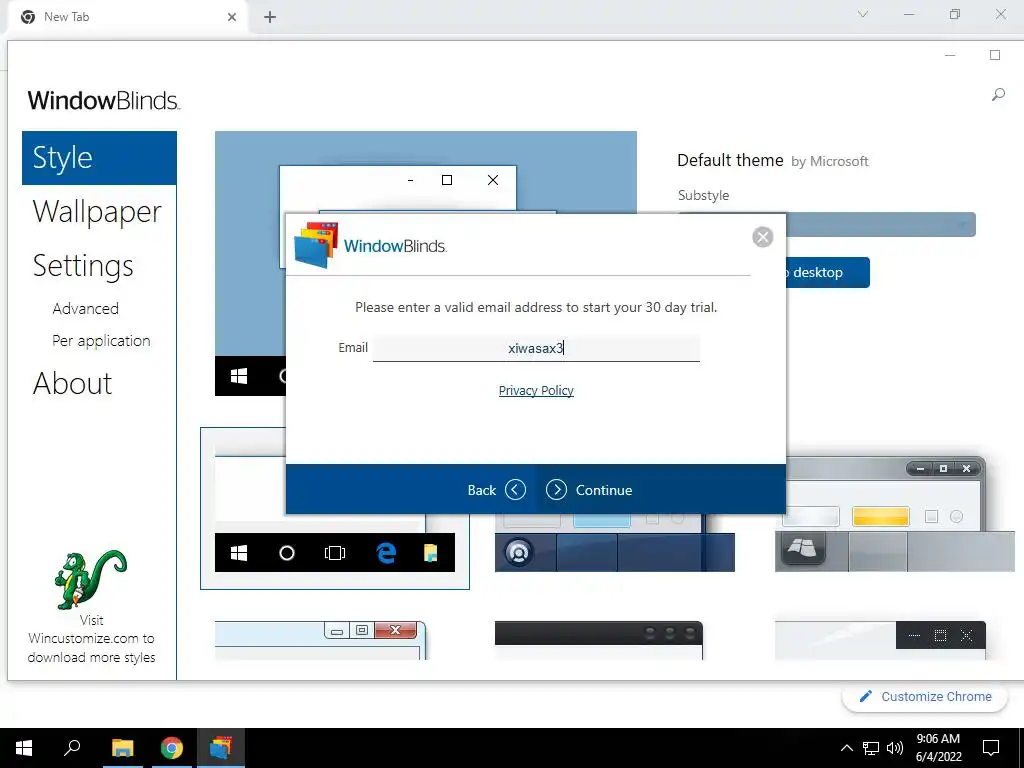
Task: Click the apply to desktop button
Action: click(827, 272)
